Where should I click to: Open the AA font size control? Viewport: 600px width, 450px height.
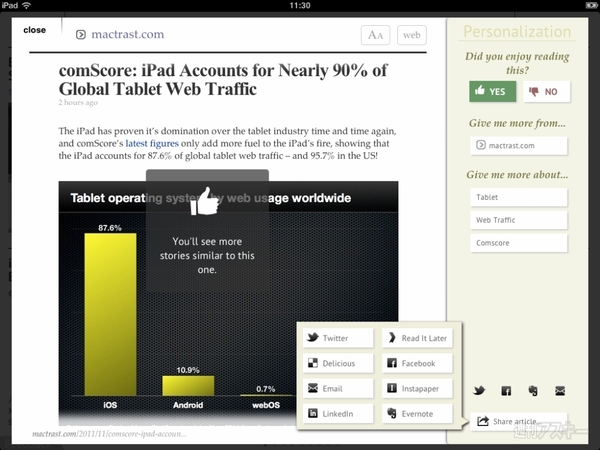click(375, 35)
